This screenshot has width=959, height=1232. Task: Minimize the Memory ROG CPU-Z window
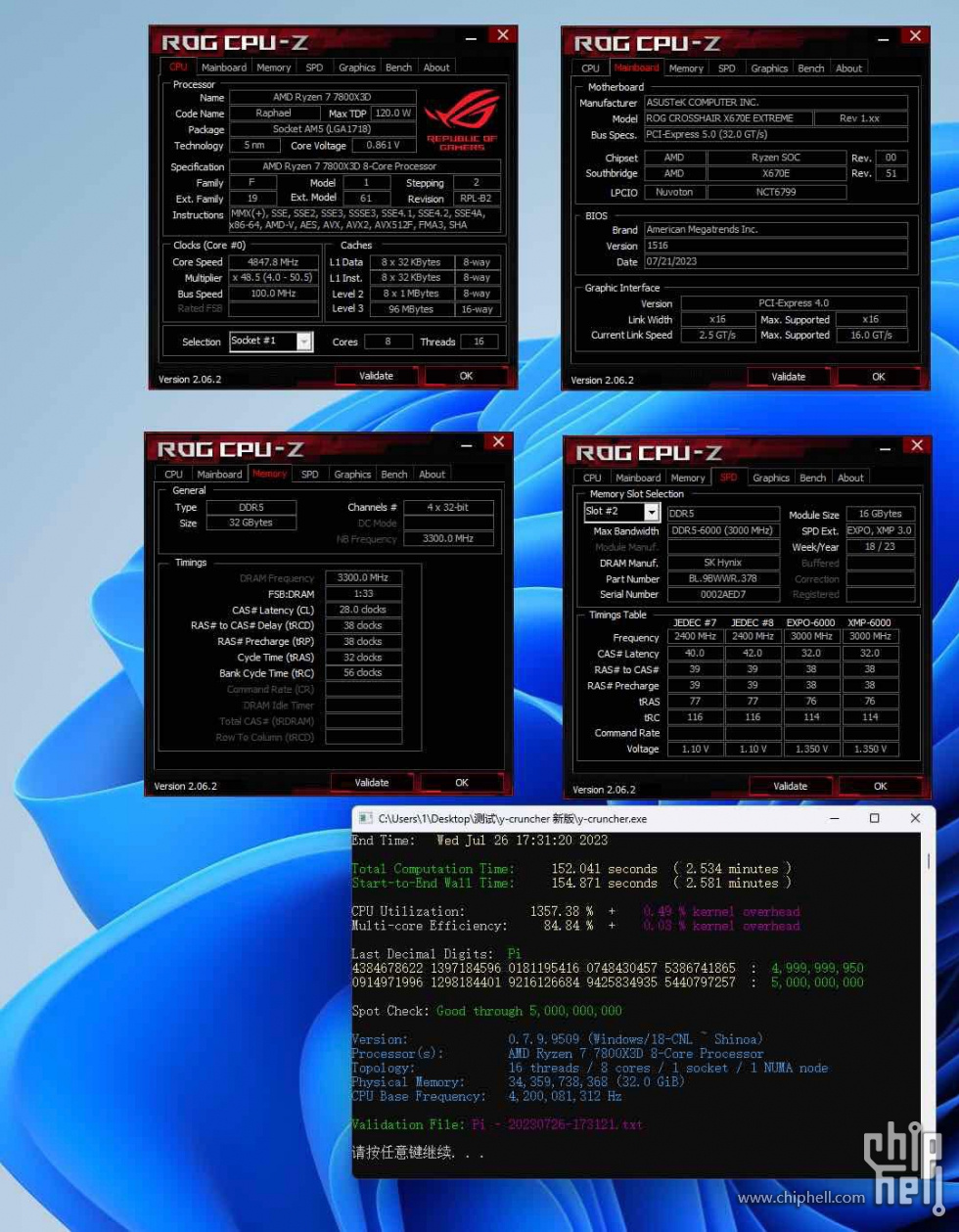pos(467,445)
